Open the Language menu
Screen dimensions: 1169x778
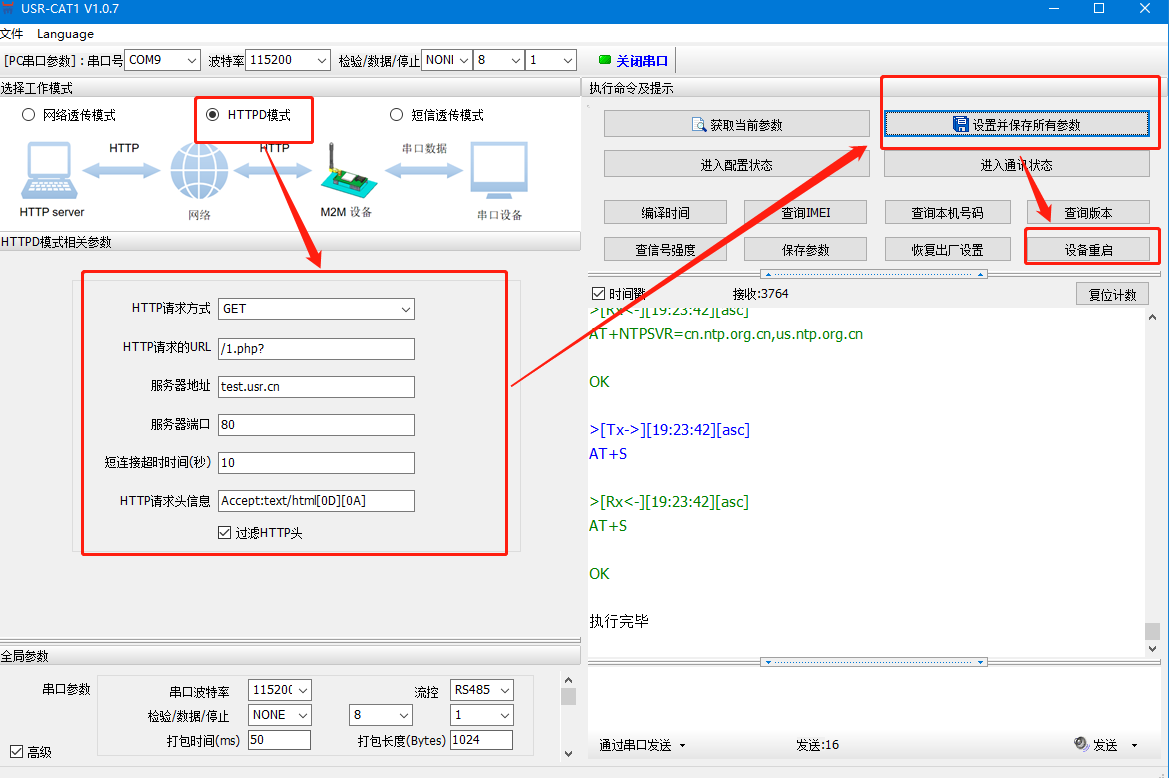point(65,34)
